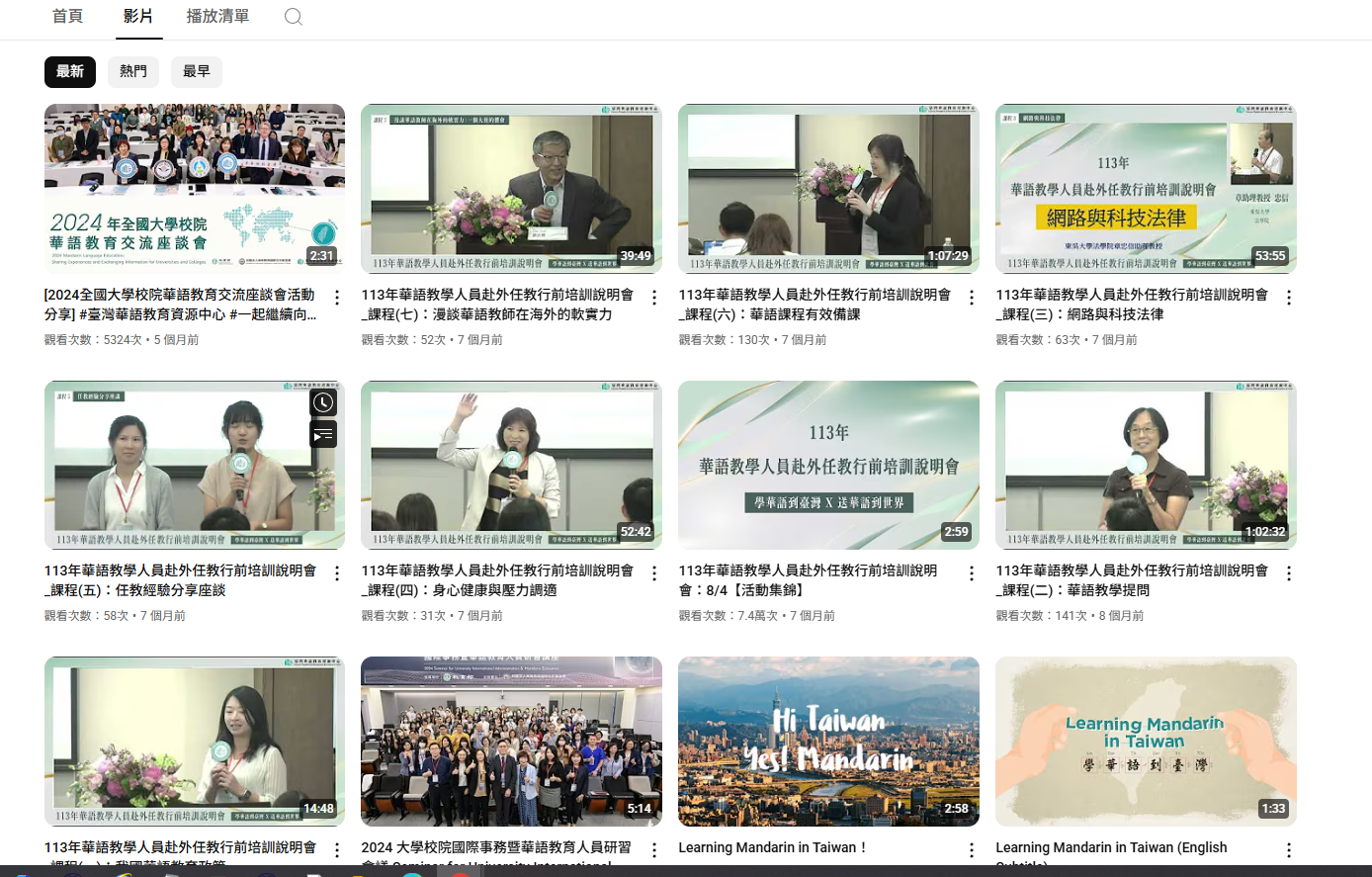Image resolution: width=1372 pixels, height=877 pixels.
Task: Click text 觀看次數：31次・7 個月前
Action: (x=432, y=615)
